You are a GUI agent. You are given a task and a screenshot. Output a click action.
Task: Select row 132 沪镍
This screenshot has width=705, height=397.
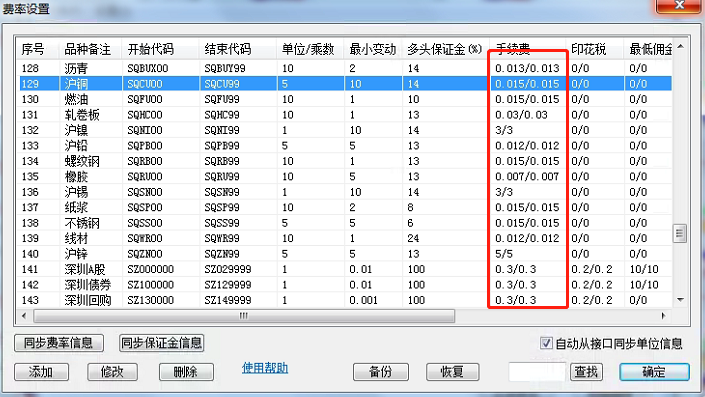(x=346, y=130)
